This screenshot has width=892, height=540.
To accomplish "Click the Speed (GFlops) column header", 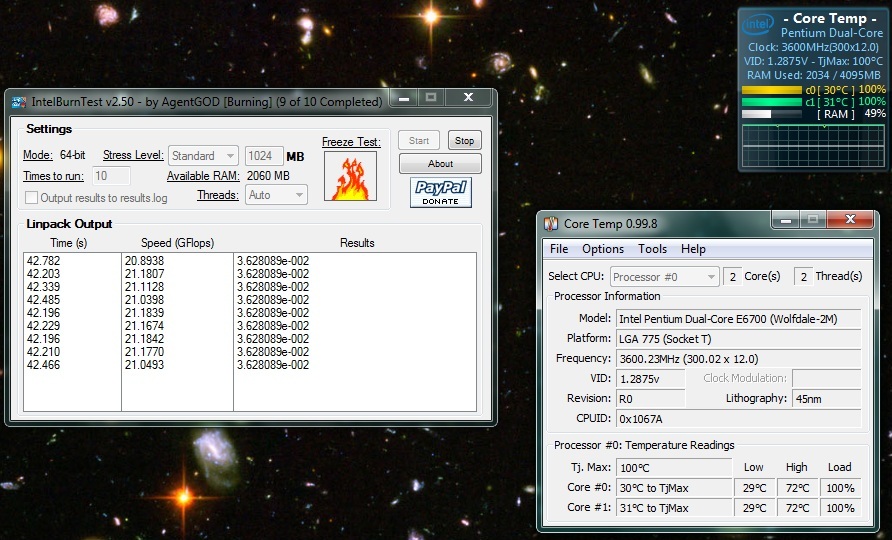I will [x=177, y=243].
